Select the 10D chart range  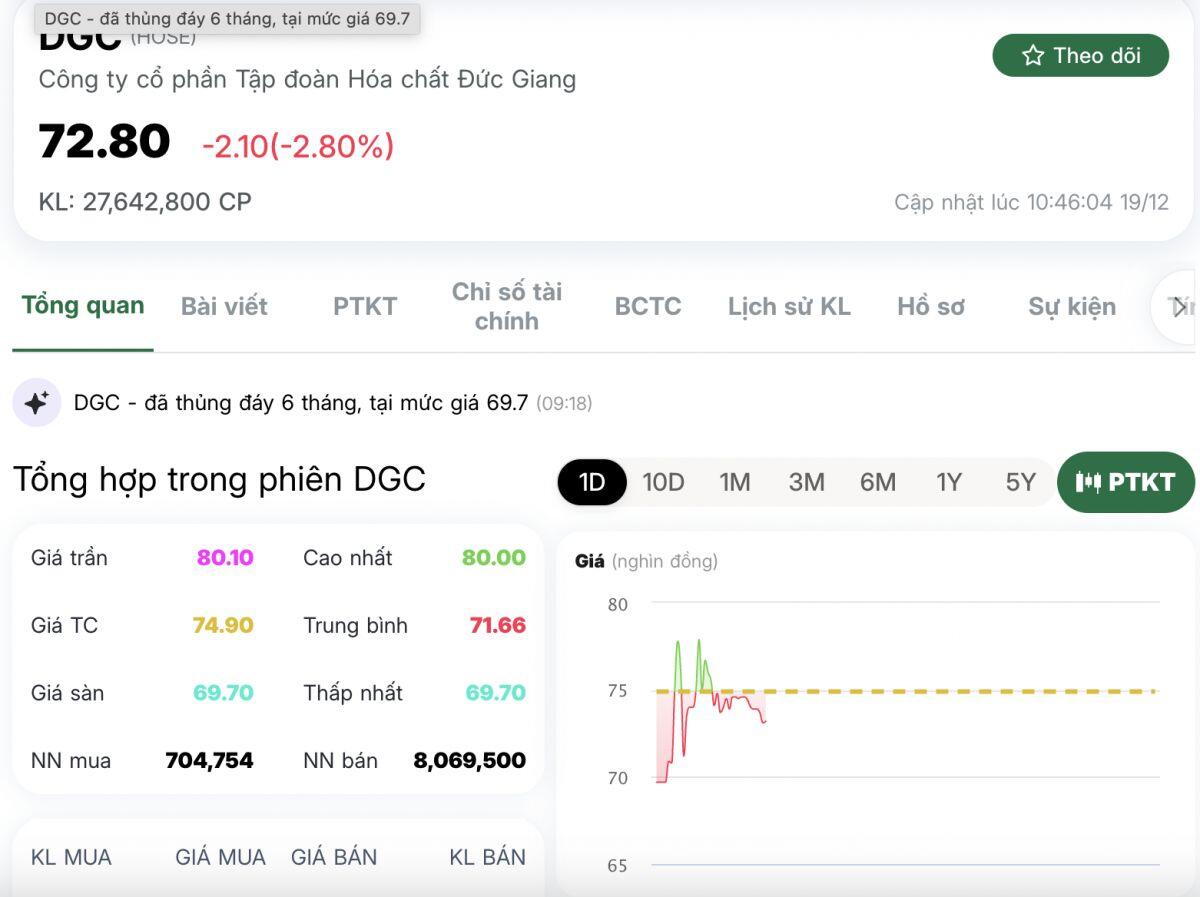pos(663,482)
